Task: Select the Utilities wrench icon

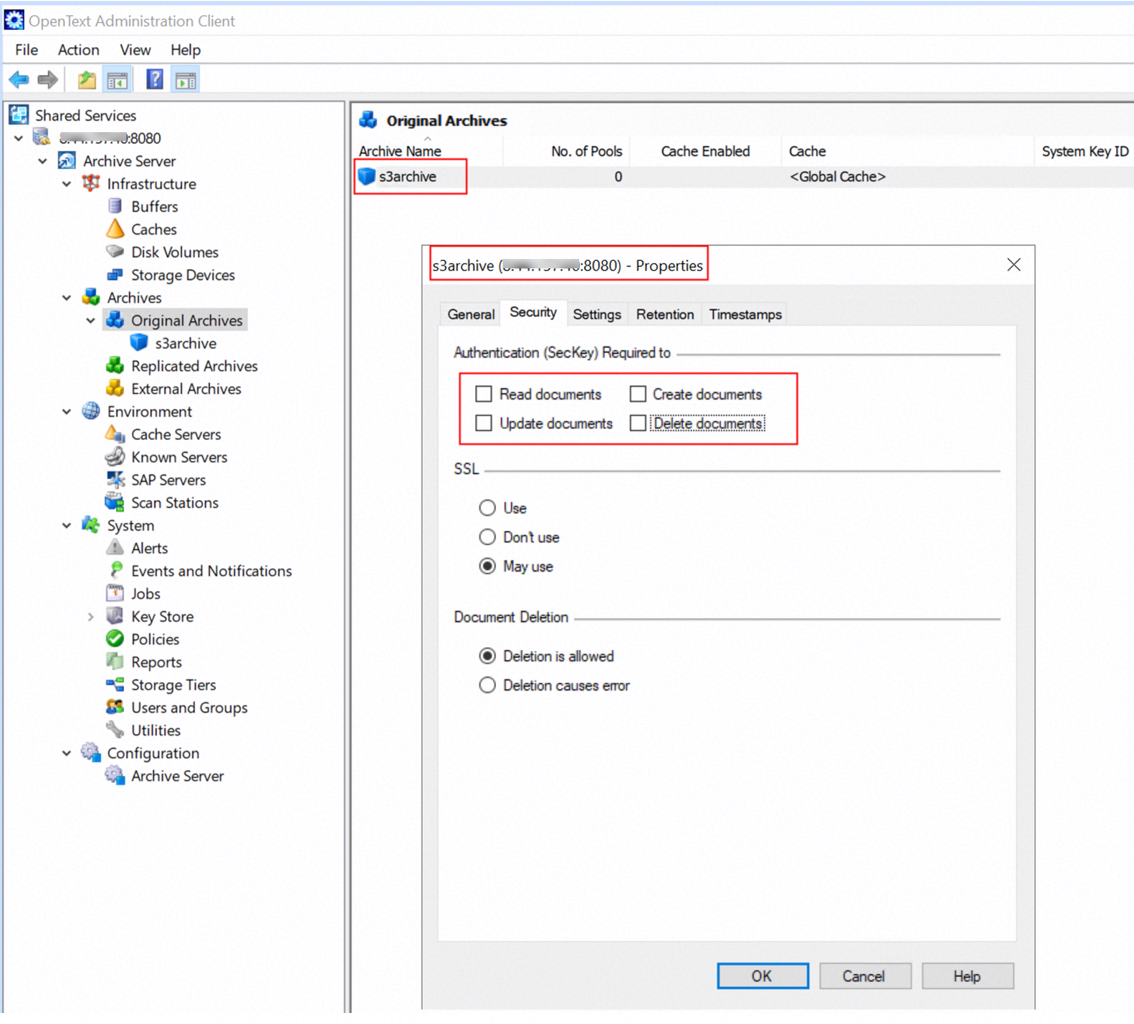Action: (x=114, y=730)
